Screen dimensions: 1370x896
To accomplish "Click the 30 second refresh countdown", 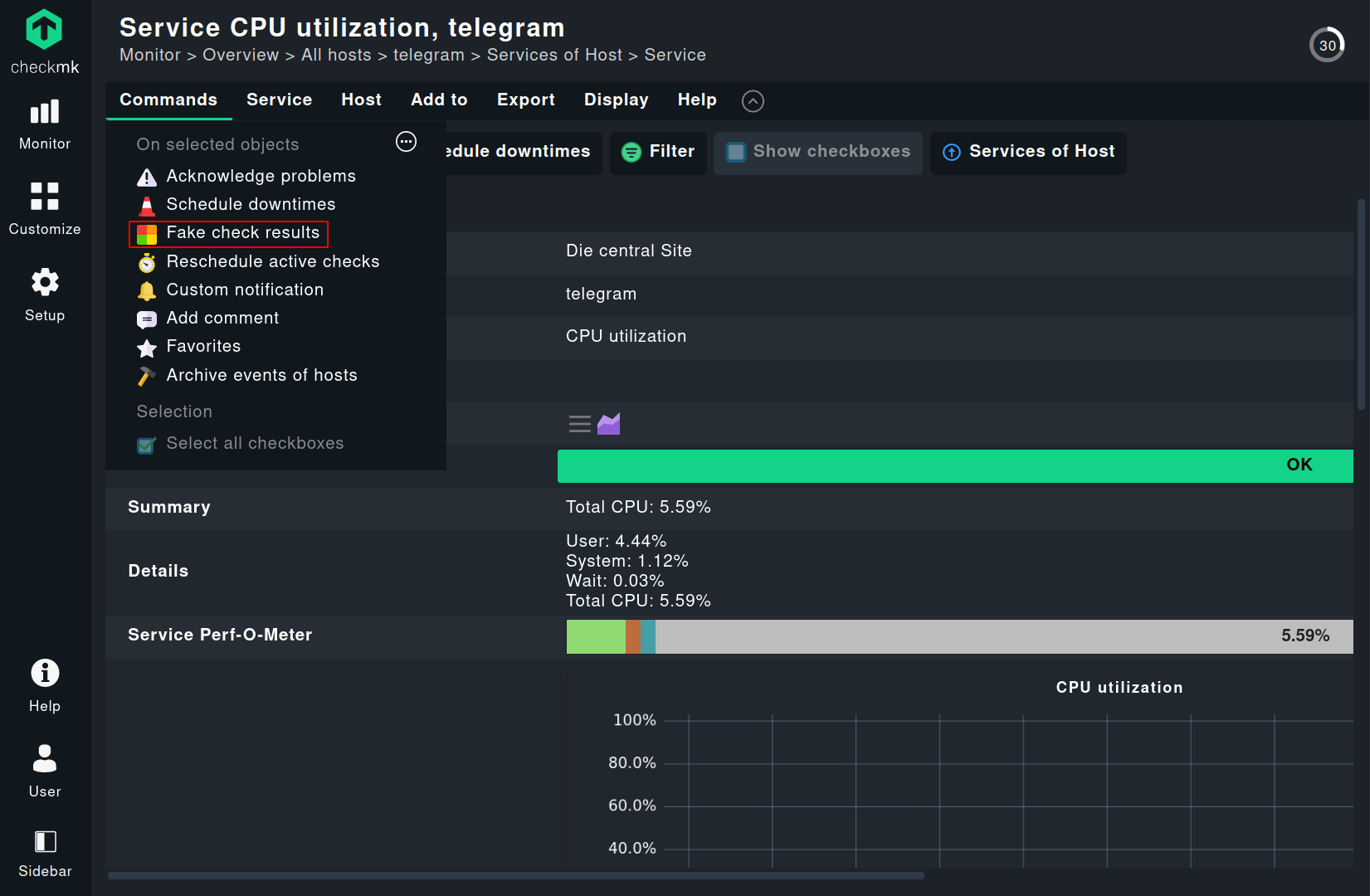I will [x=1327, y=45].
